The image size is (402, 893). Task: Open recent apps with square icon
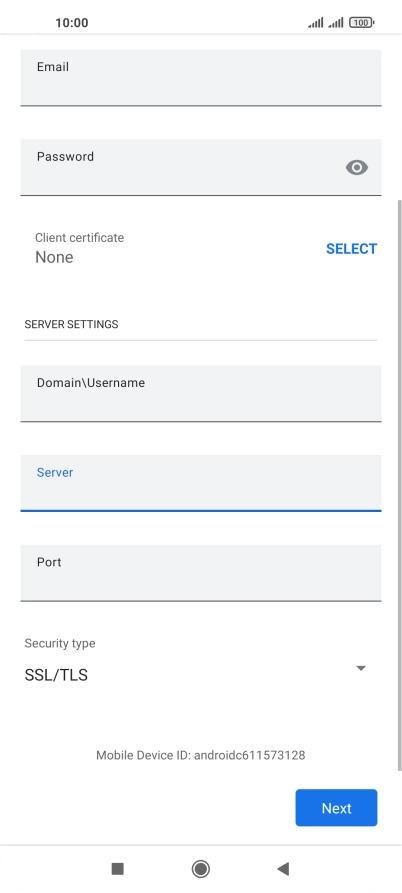[117, 869]
